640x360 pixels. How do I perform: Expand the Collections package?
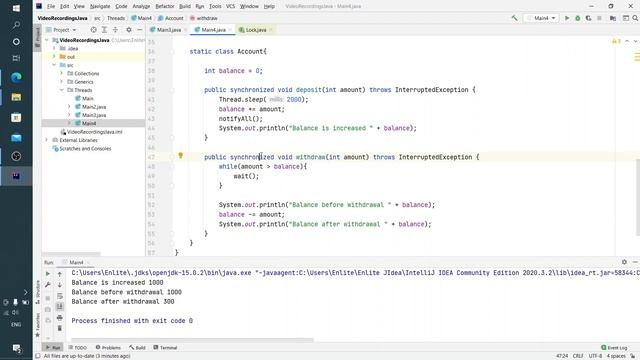tap(62, 73)
